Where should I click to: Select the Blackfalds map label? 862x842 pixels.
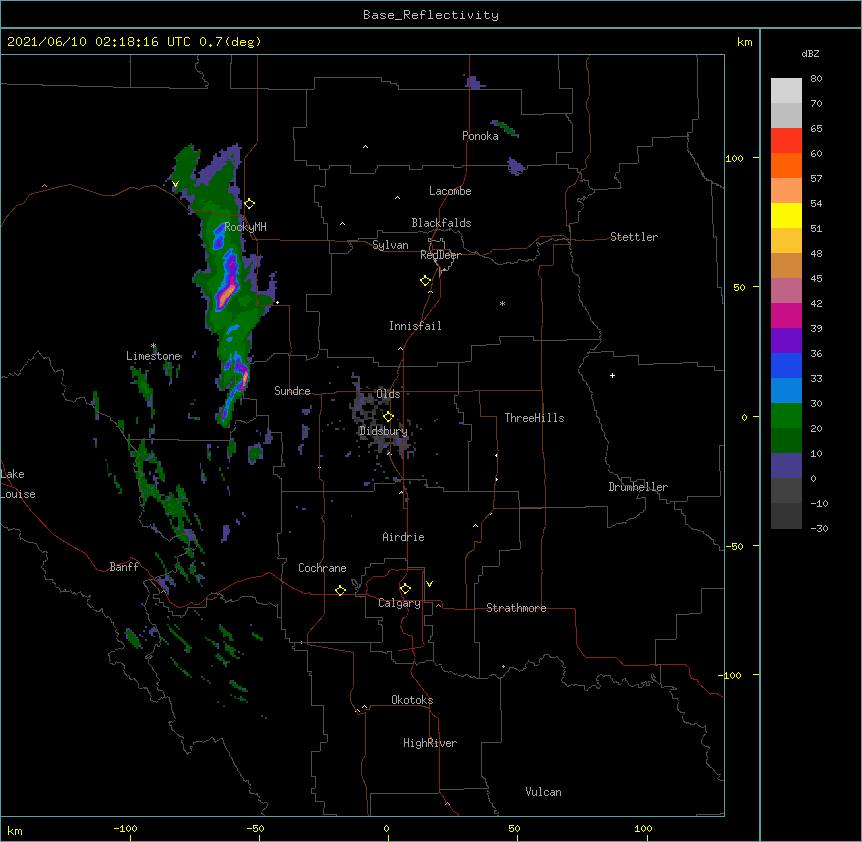441,223
